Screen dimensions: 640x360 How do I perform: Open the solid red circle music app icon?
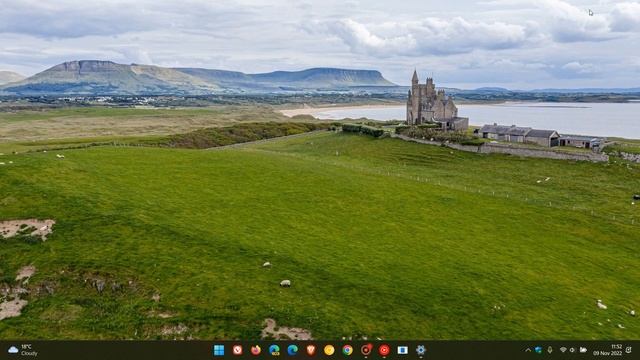pyautogui.click(x=384, y=350)
